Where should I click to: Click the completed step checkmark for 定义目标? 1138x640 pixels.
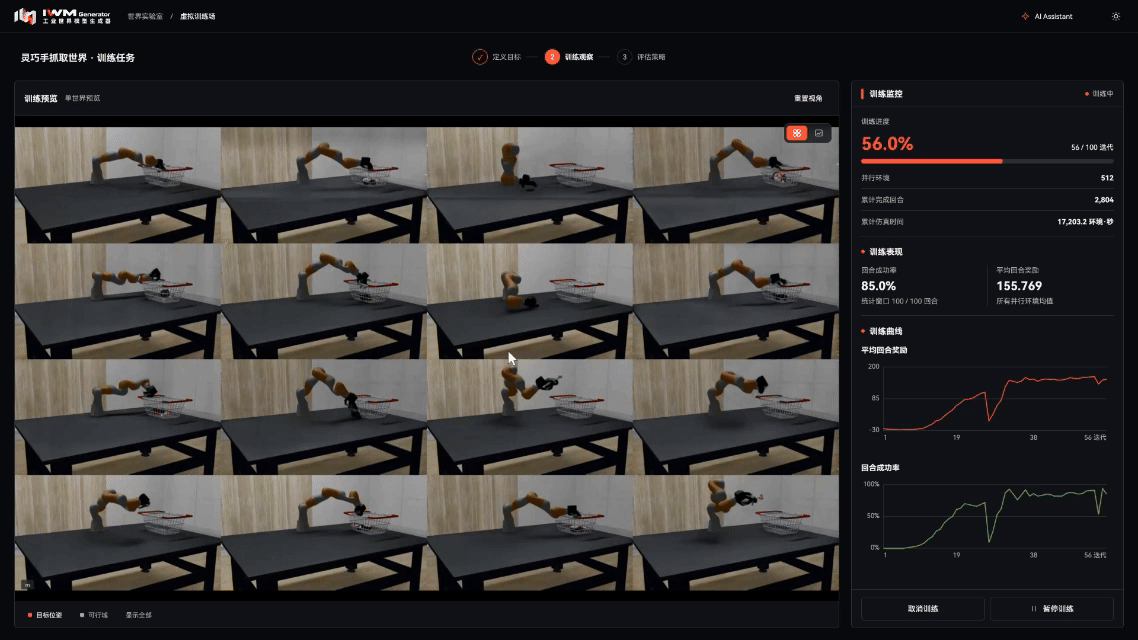[479, 57]
